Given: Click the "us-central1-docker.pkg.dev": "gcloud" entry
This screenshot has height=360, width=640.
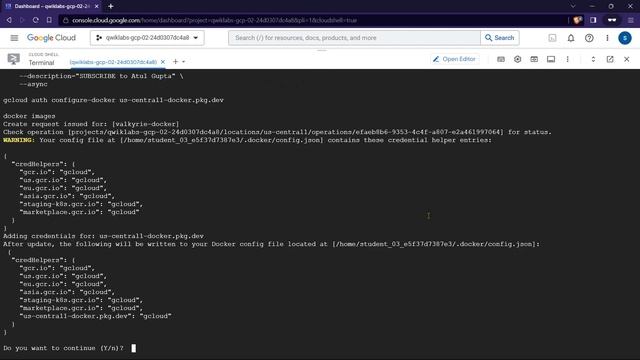Looking at the screenshot, I should [x=96, y=316].
